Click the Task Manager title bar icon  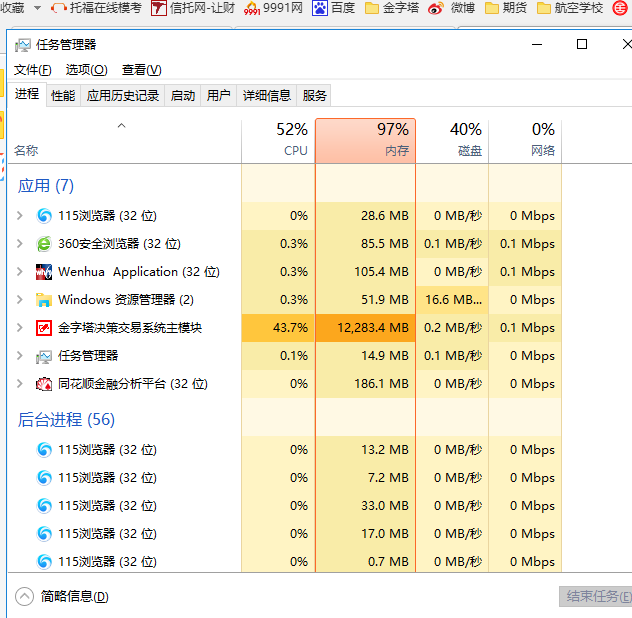click(23, 45)
